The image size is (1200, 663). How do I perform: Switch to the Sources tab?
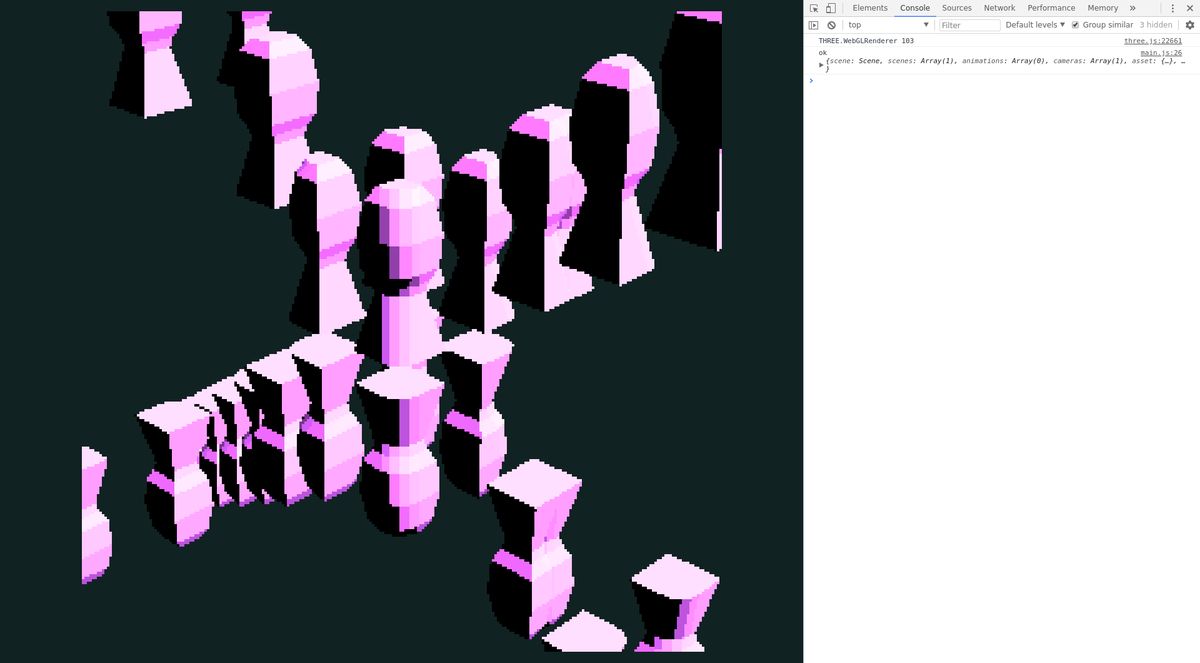point(957,8)
